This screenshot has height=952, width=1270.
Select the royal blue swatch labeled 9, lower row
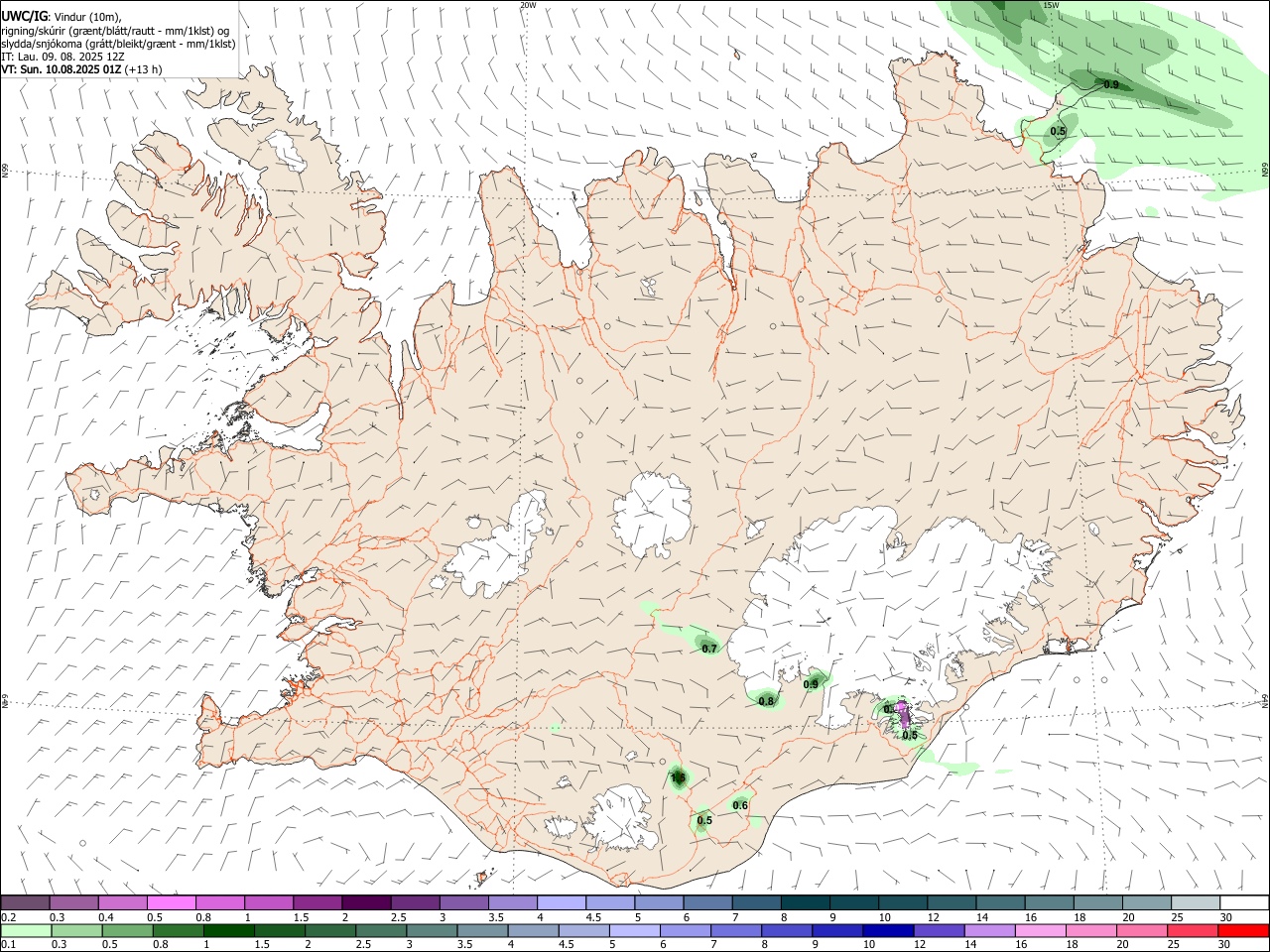(837, 930)
